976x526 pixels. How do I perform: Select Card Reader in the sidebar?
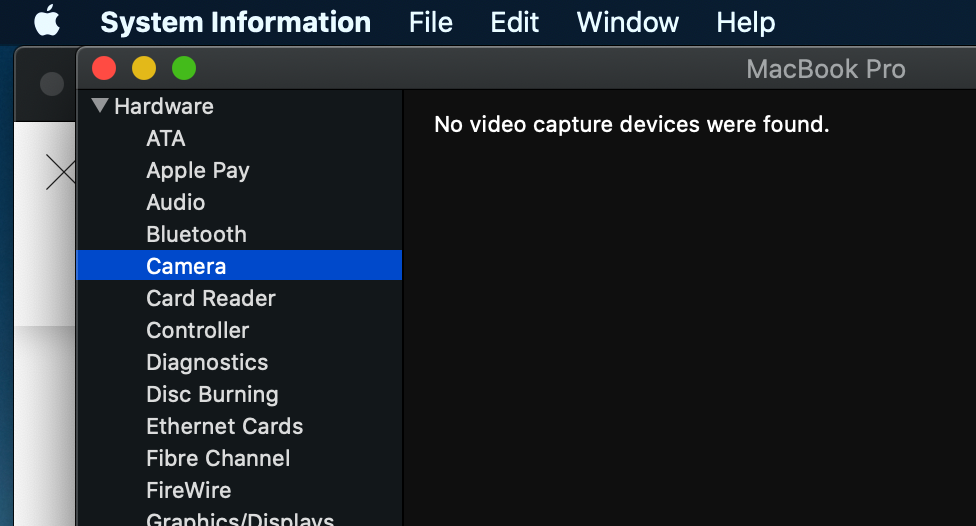tap(211, 298)
